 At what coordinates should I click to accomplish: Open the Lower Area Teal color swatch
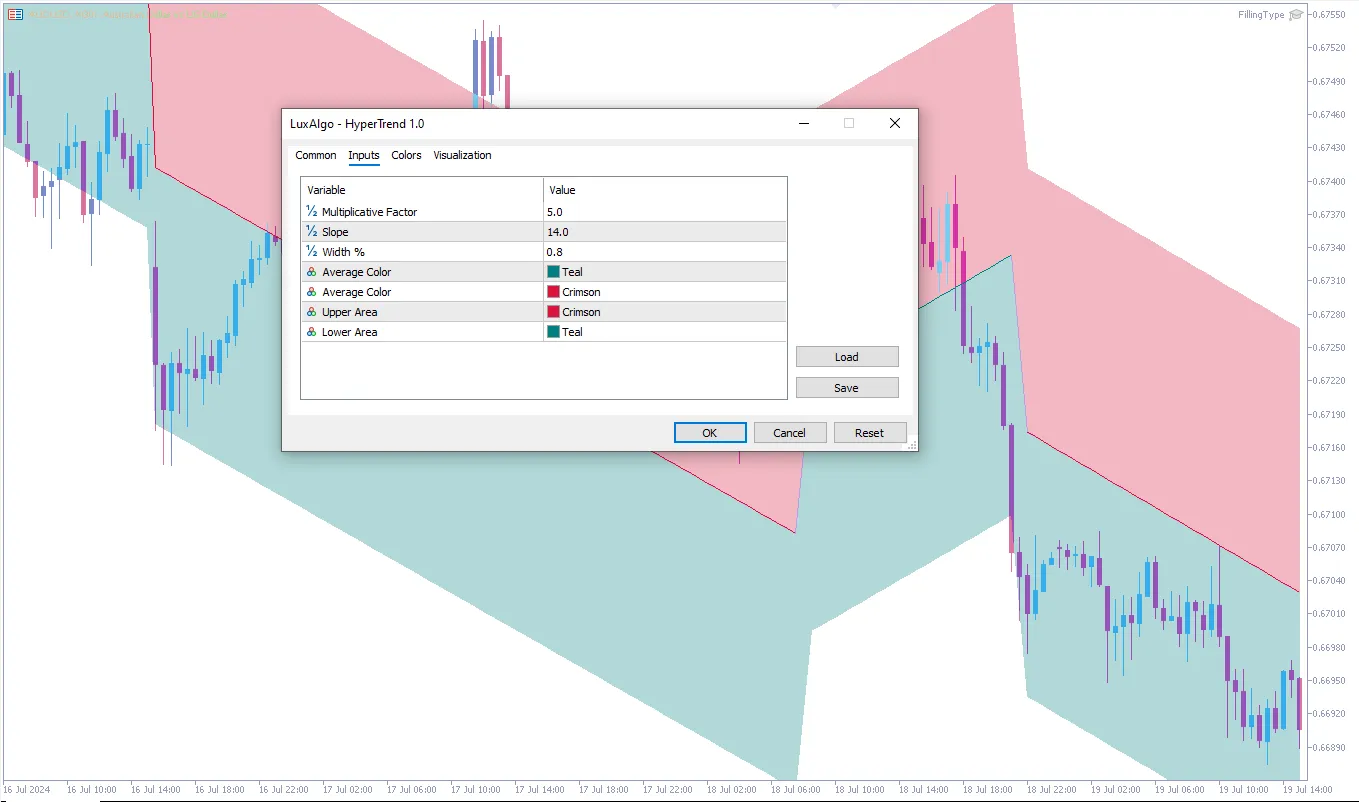(553, 332)
